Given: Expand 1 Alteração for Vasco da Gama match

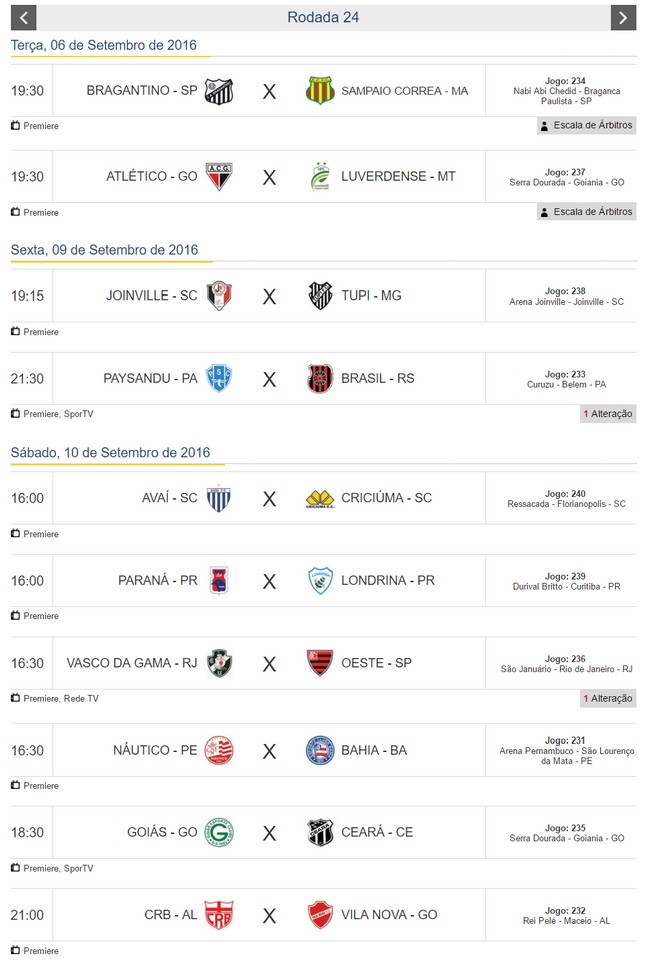Looking at the screenshot, I should tap(608, 698).
